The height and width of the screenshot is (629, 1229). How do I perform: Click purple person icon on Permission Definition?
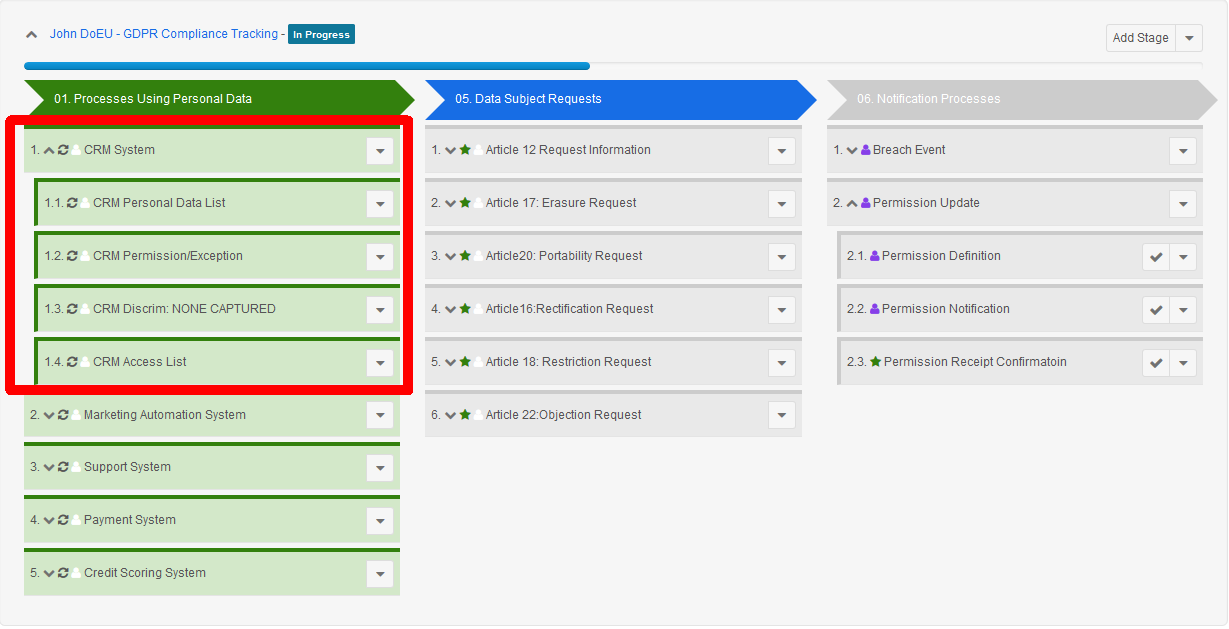click(875, 256)
